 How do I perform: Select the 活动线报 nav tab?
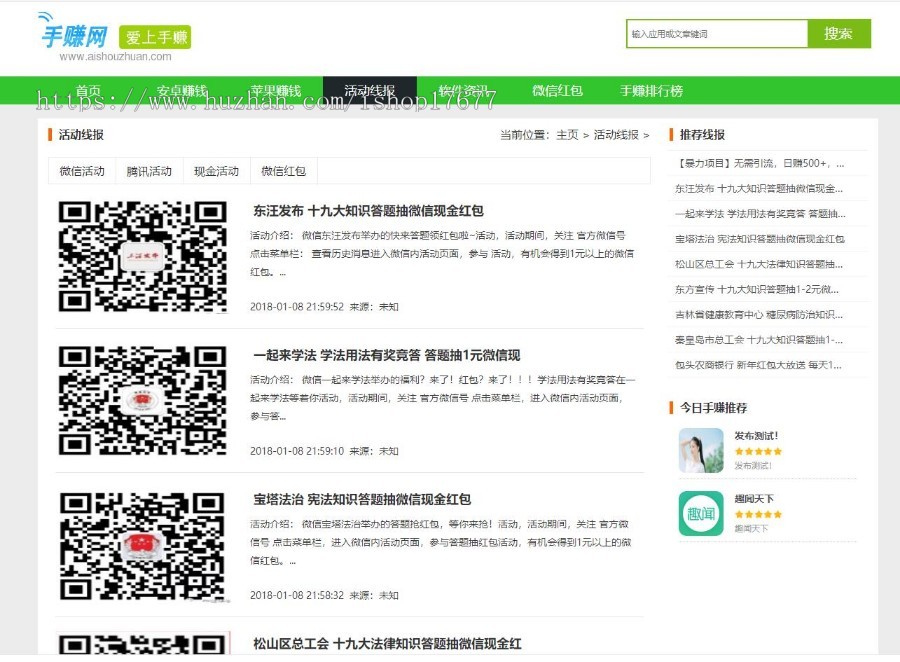coord(370,90)
